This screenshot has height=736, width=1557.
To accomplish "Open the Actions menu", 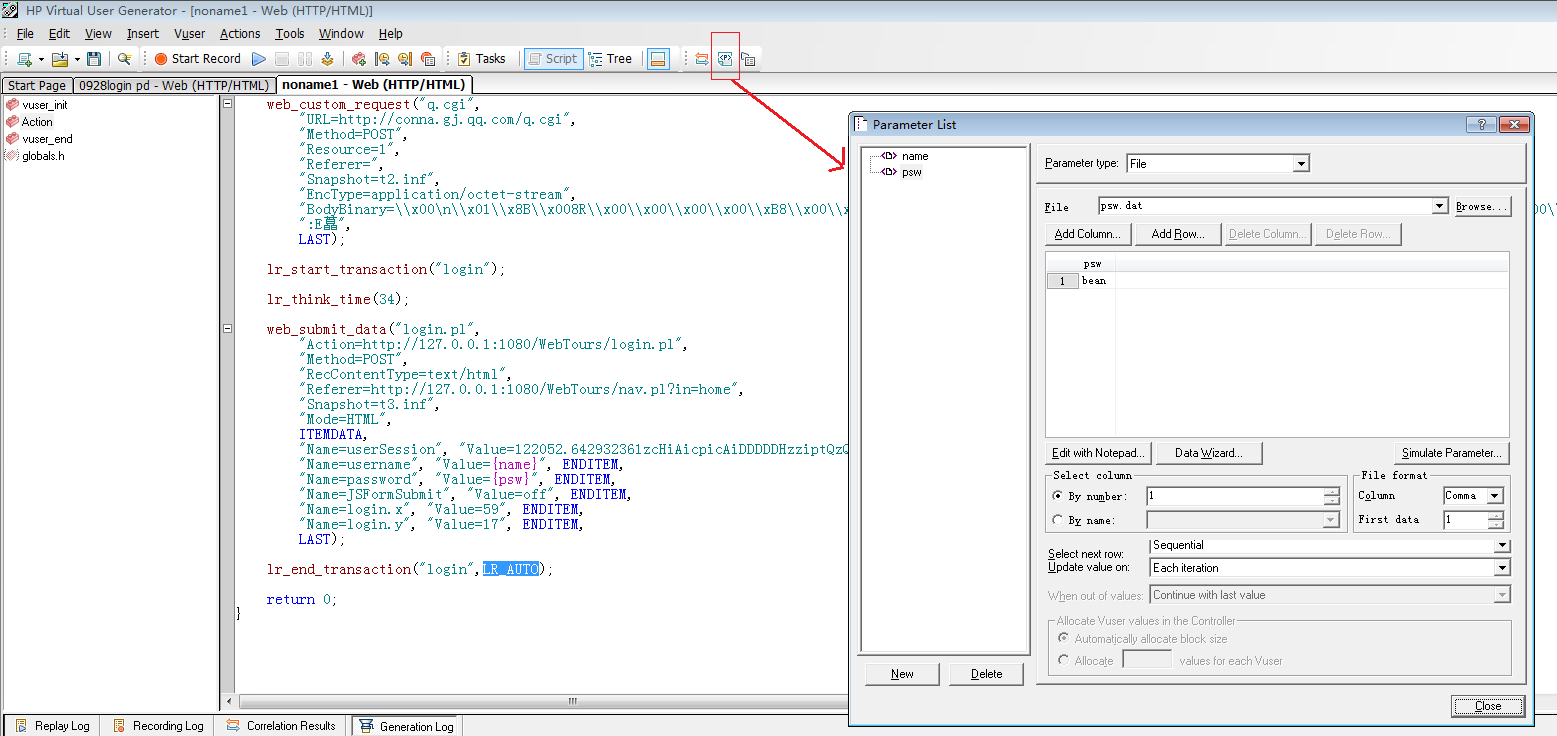I will pyautogui.click(x=240, y=34).
